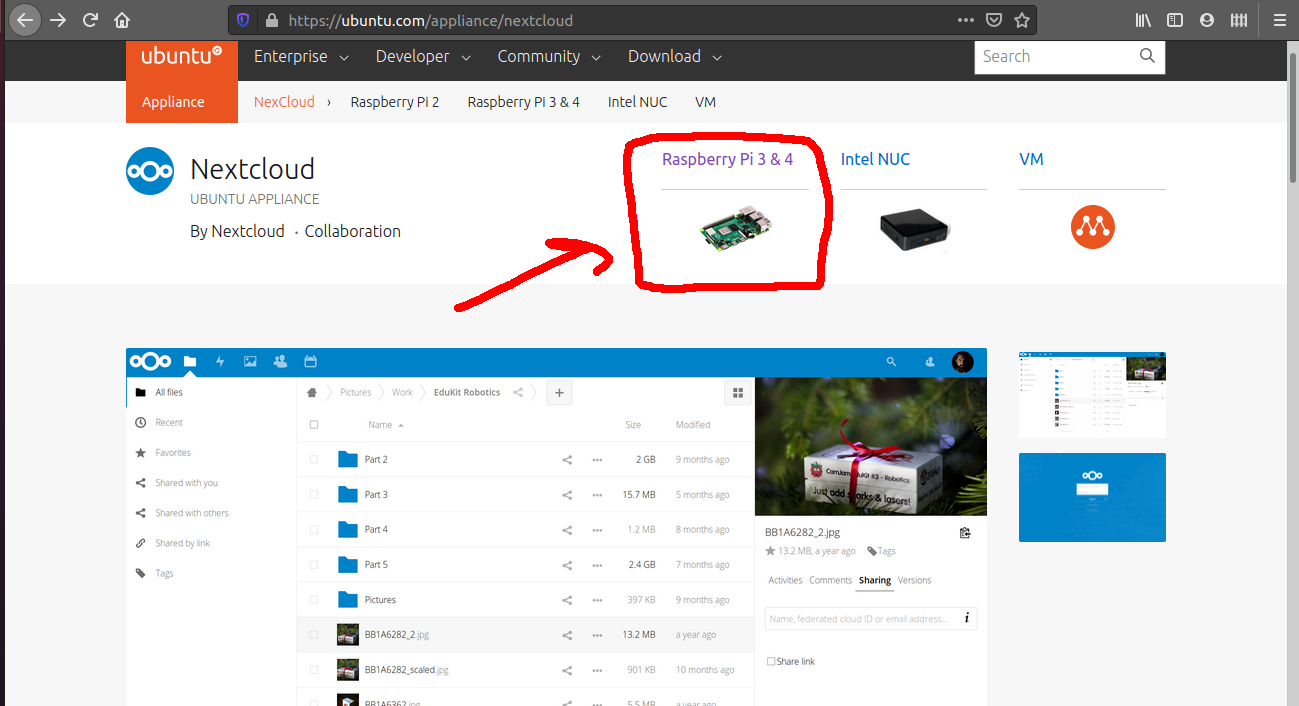This screenshot has height=706, width=1299.
Task: Open the Intel NUC heading link
Action: click(875, 159)
